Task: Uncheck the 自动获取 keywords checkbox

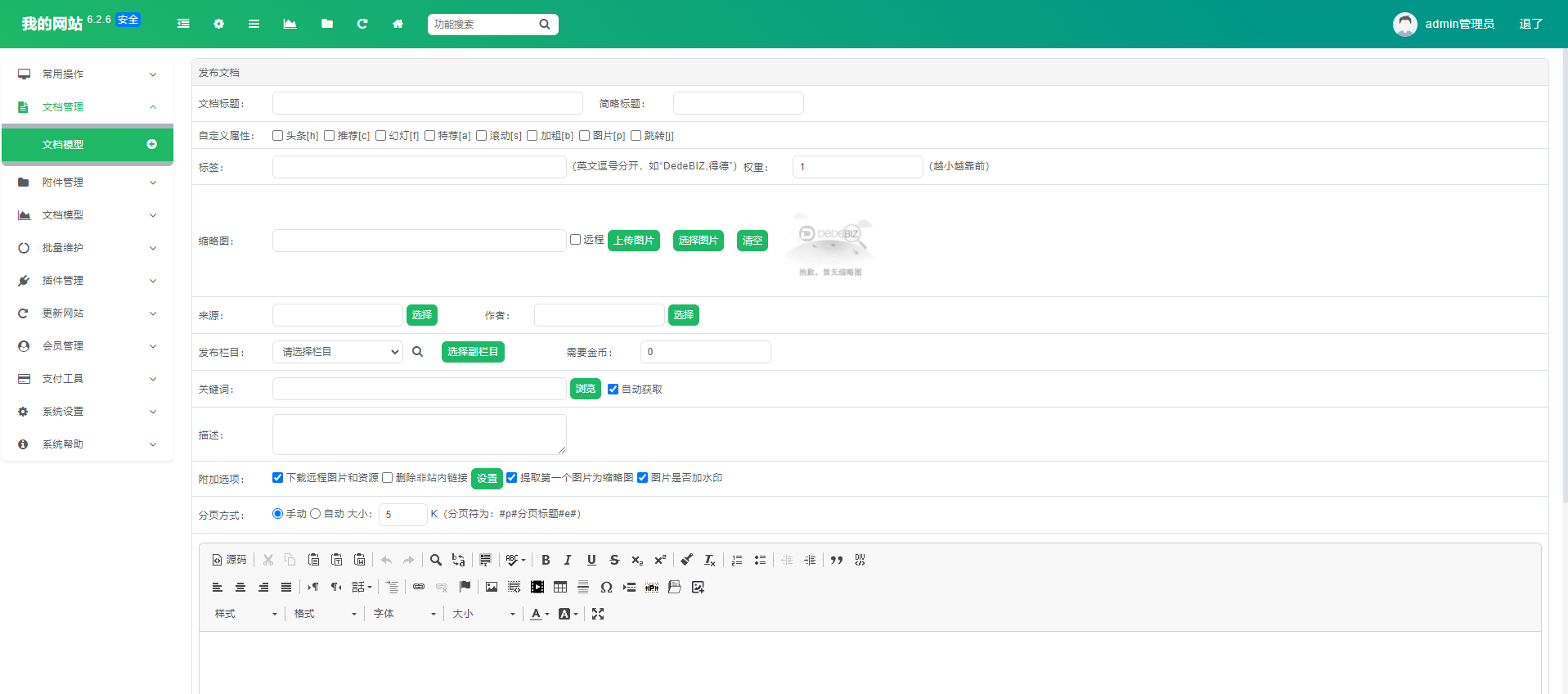Action: click(613, 390)
